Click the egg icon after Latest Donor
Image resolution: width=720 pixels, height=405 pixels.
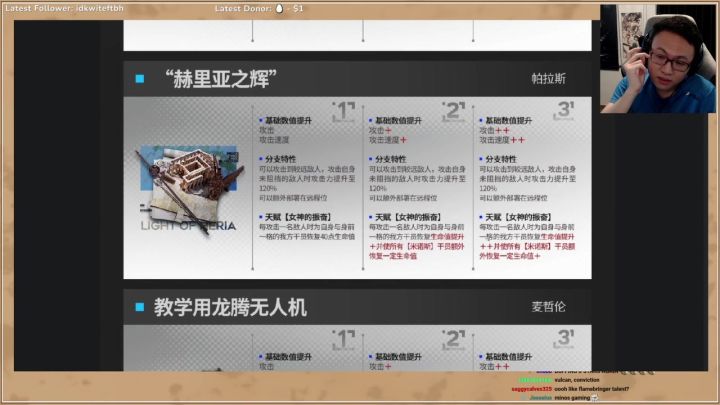(x=279, y=8)
